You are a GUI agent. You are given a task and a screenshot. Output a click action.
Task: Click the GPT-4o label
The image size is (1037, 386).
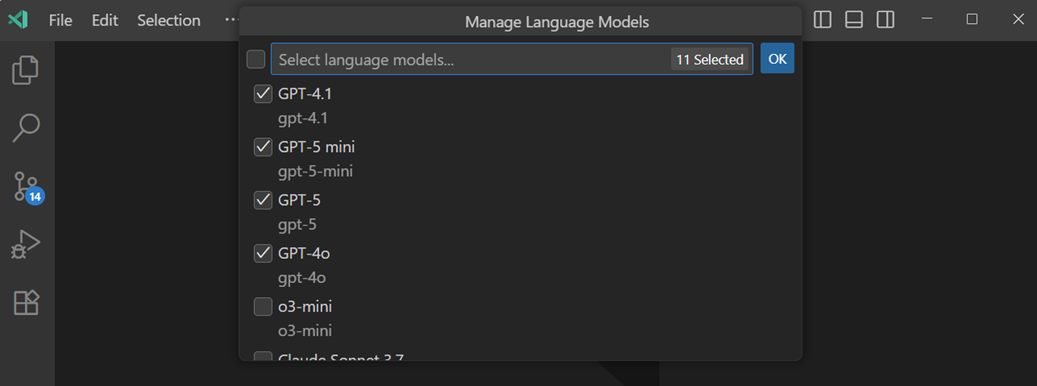pyautogui.click(x=304, y=253)
